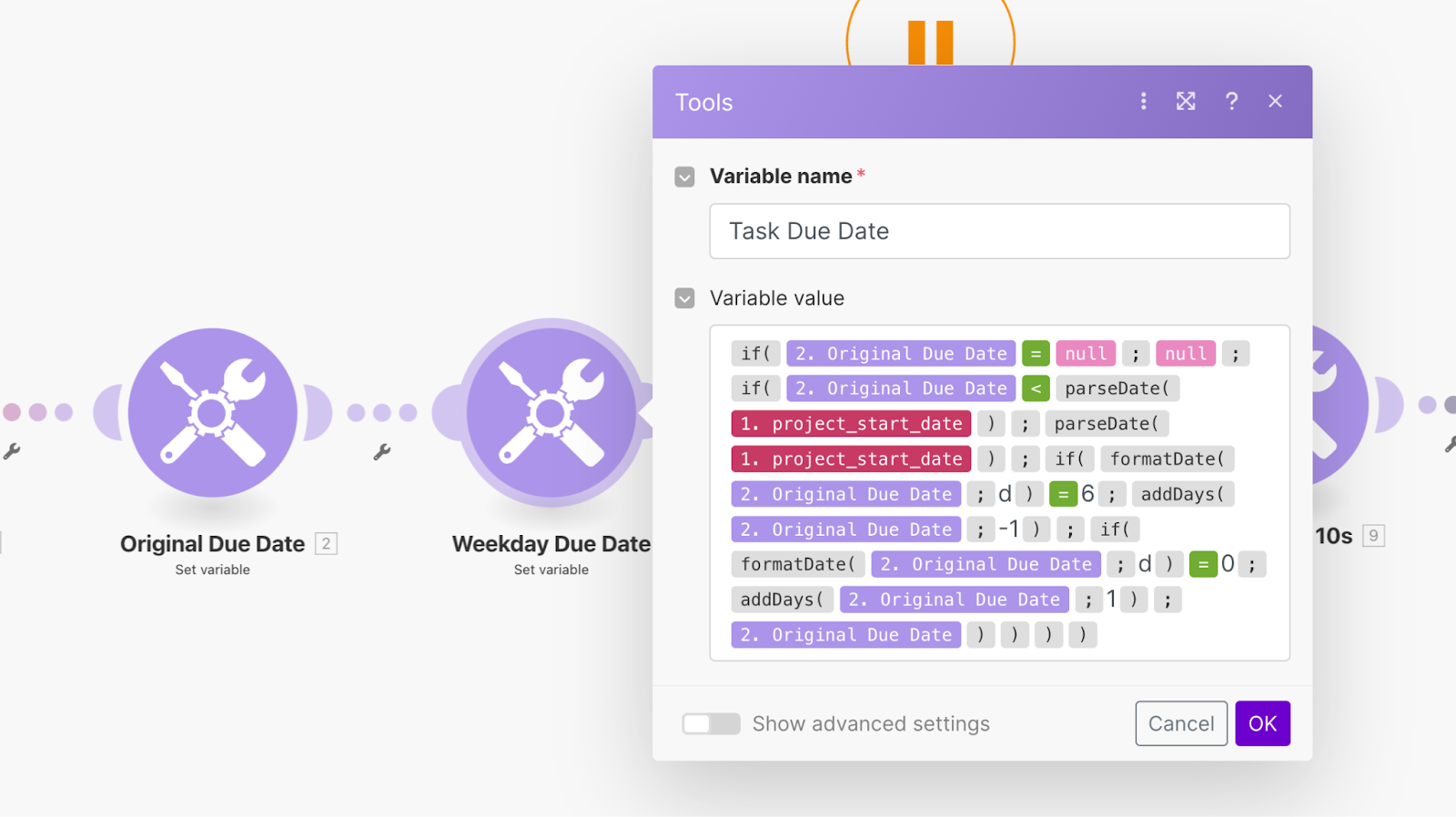This screenshot has height=817, width=1456.
Task: Click the last Original Due Date pill
Action: click(846, 635)
